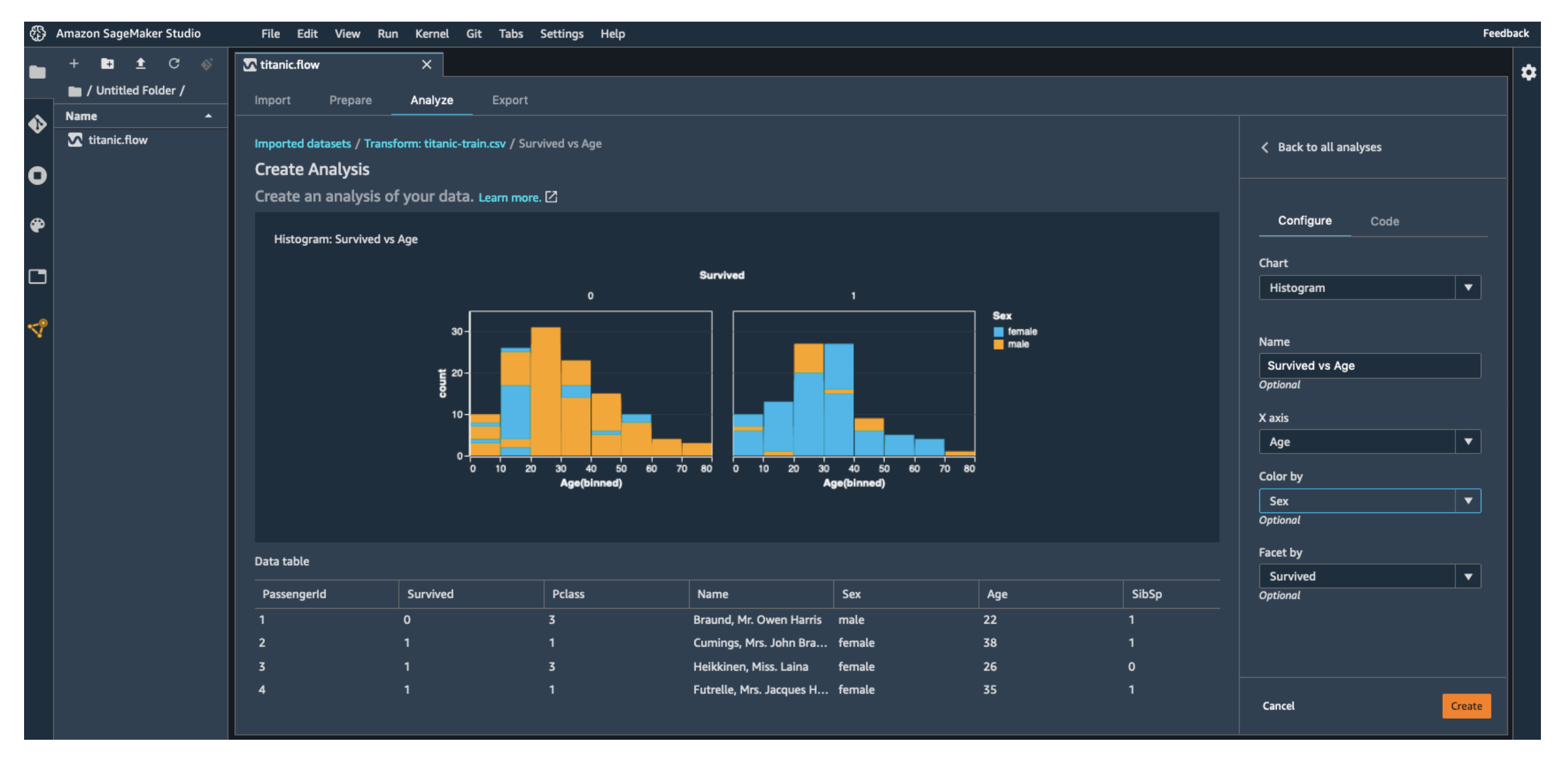Click the analysis Name input field
This screenshot has height=765, width=1568.
pyautogui.click(x=1369, y=366)
